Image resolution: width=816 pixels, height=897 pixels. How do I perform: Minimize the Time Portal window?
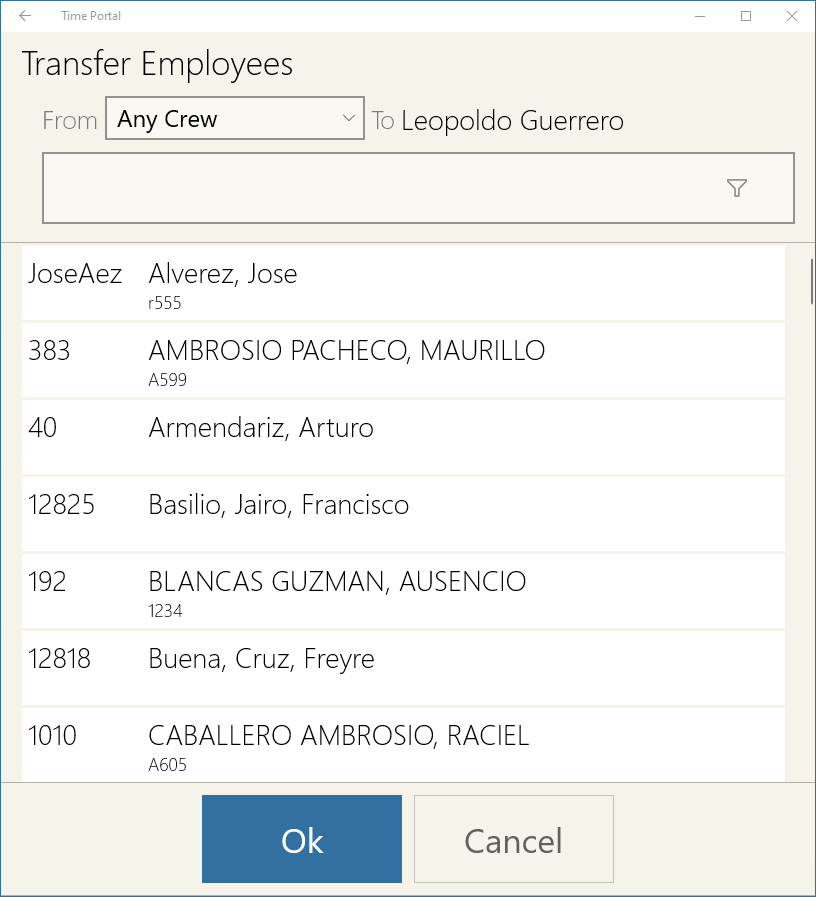700,16
